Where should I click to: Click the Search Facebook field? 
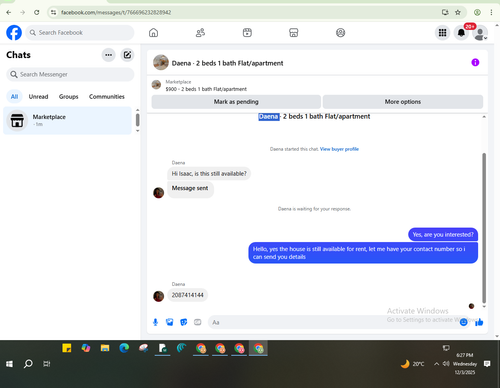[80, 33]
